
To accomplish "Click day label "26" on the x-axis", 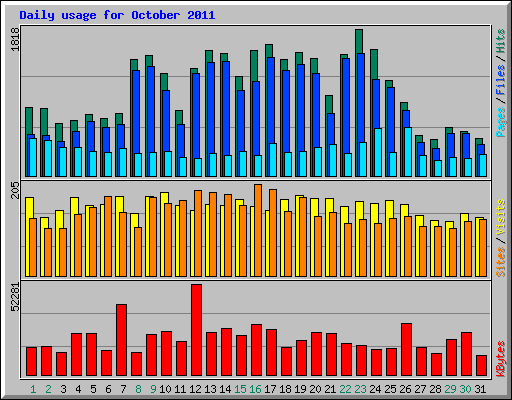I will pos(405,389).
